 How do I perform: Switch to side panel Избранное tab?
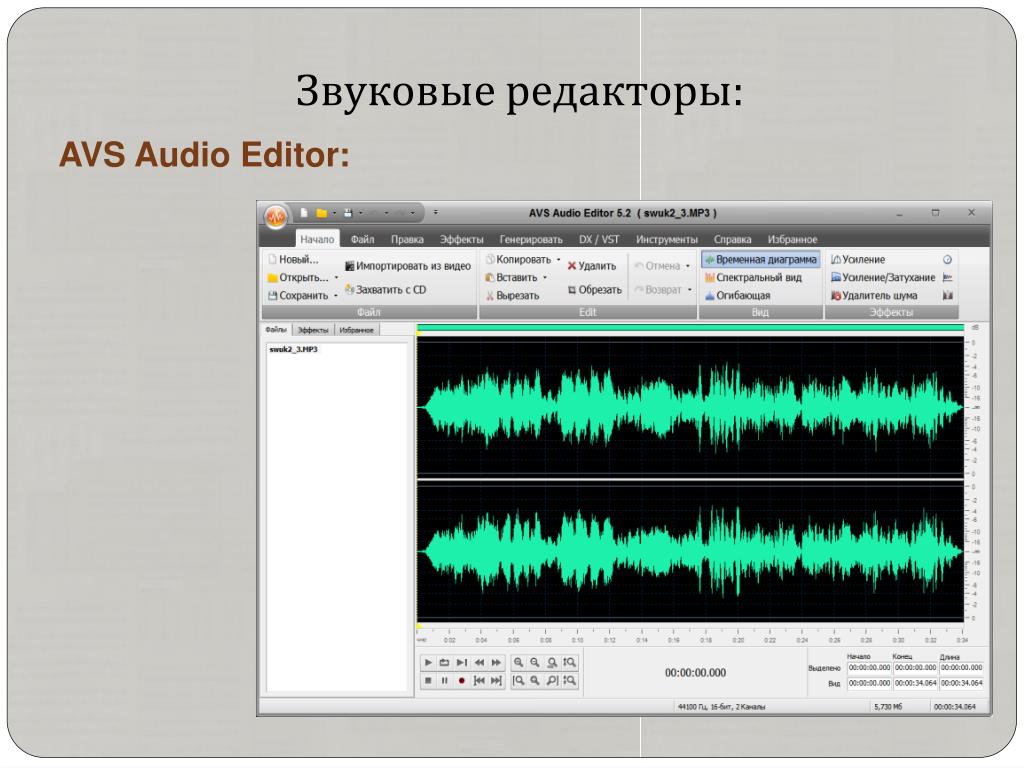357,330
